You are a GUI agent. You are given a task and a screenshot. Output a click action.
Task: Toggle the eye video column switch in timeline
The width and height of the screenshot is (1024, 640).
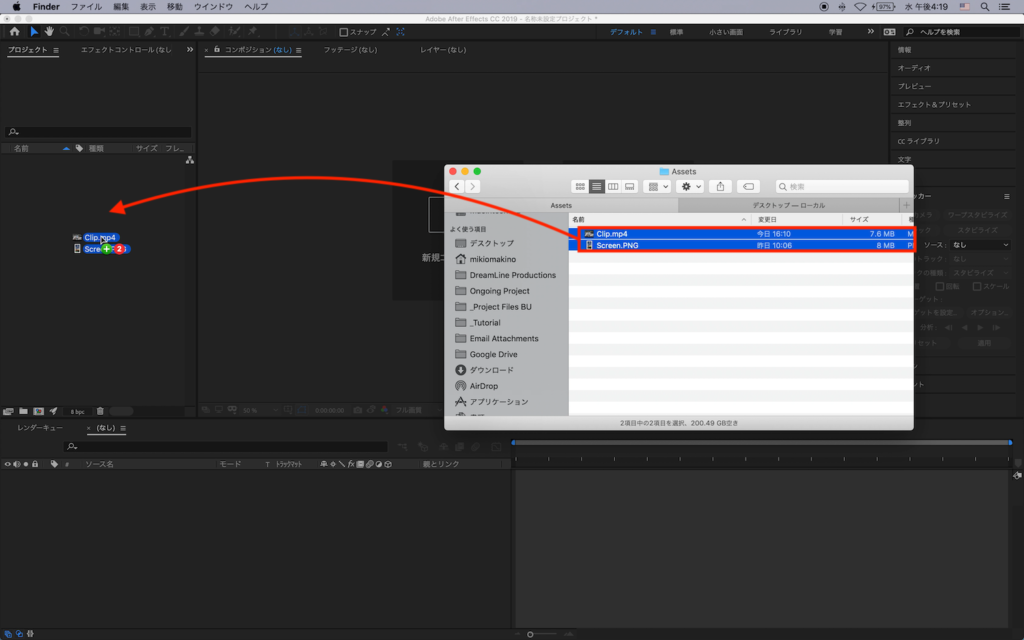[7, 464]
